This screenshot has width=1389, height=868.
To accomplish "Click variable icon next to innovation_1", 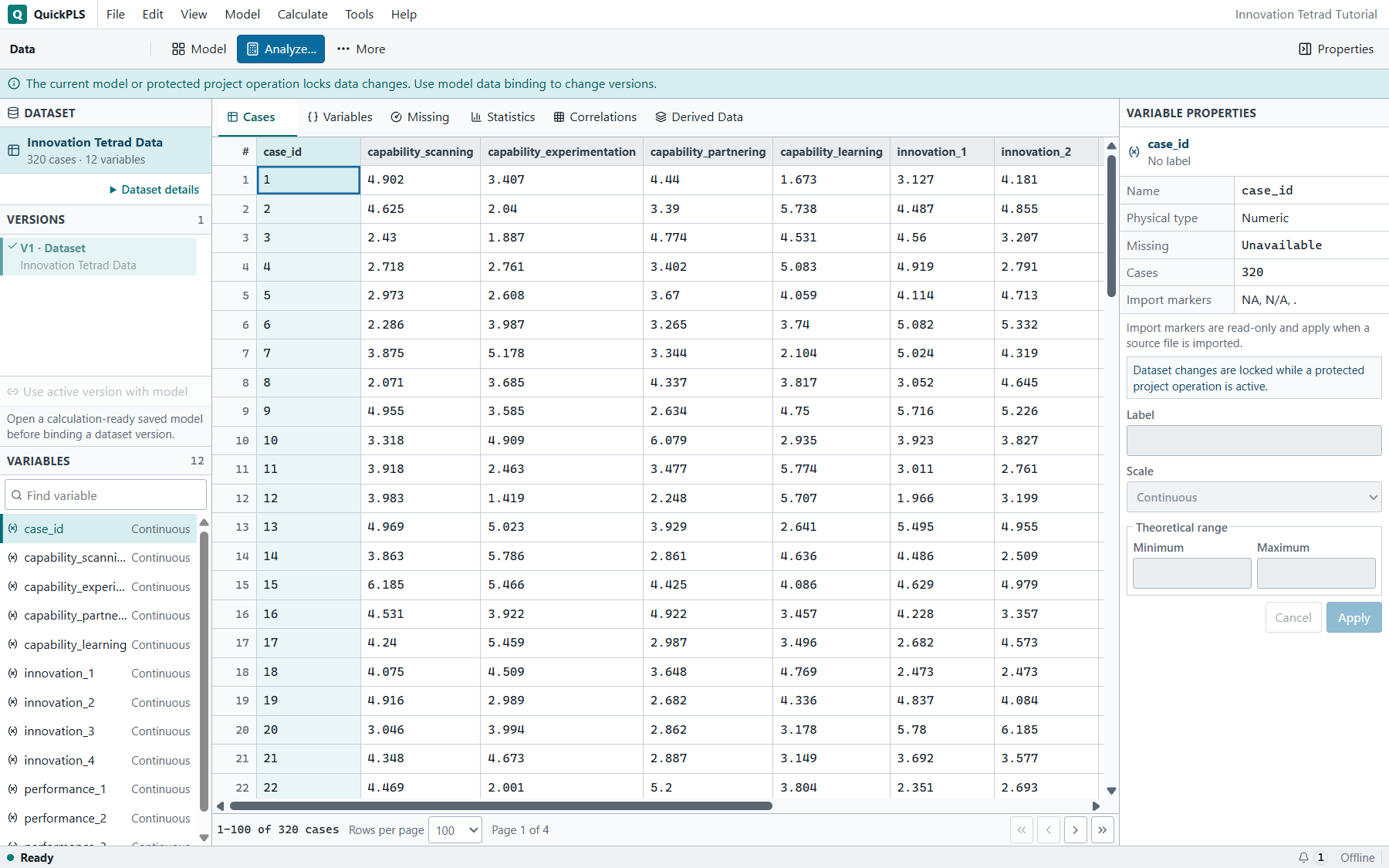I will 13,673.
